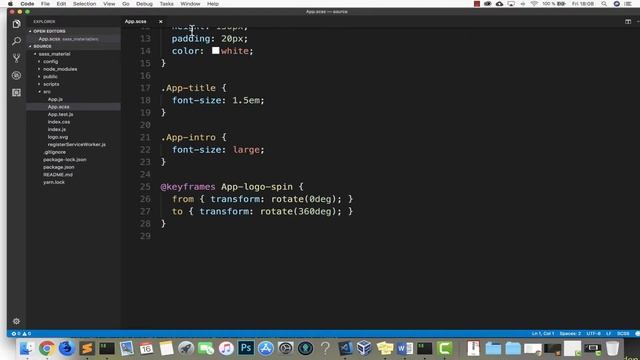Open the Explorer view in activity bar

[x=16, y=24]
